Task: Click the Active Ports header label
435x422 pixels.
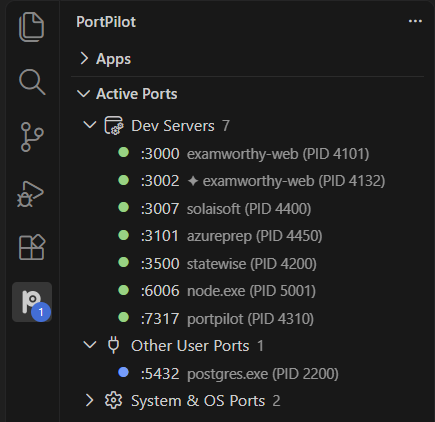Action: (137, 94)
